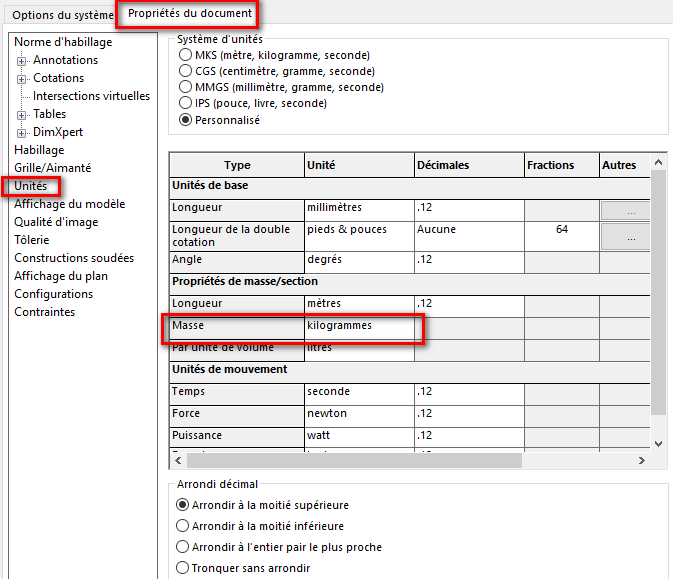Open Propriétés du document tab

tap(189, 14)
